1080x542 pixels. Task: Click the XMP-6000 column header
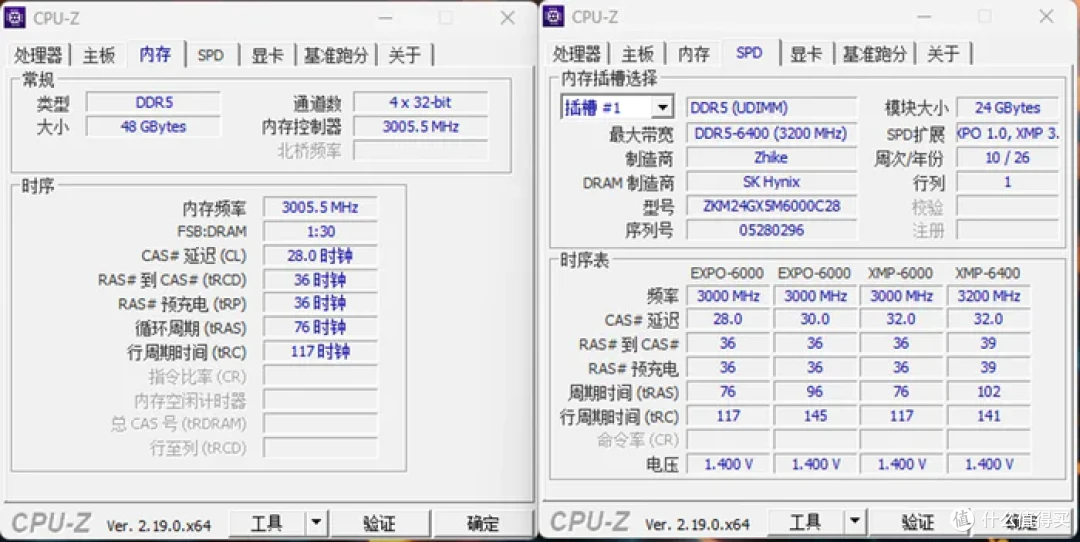point(901,273)
